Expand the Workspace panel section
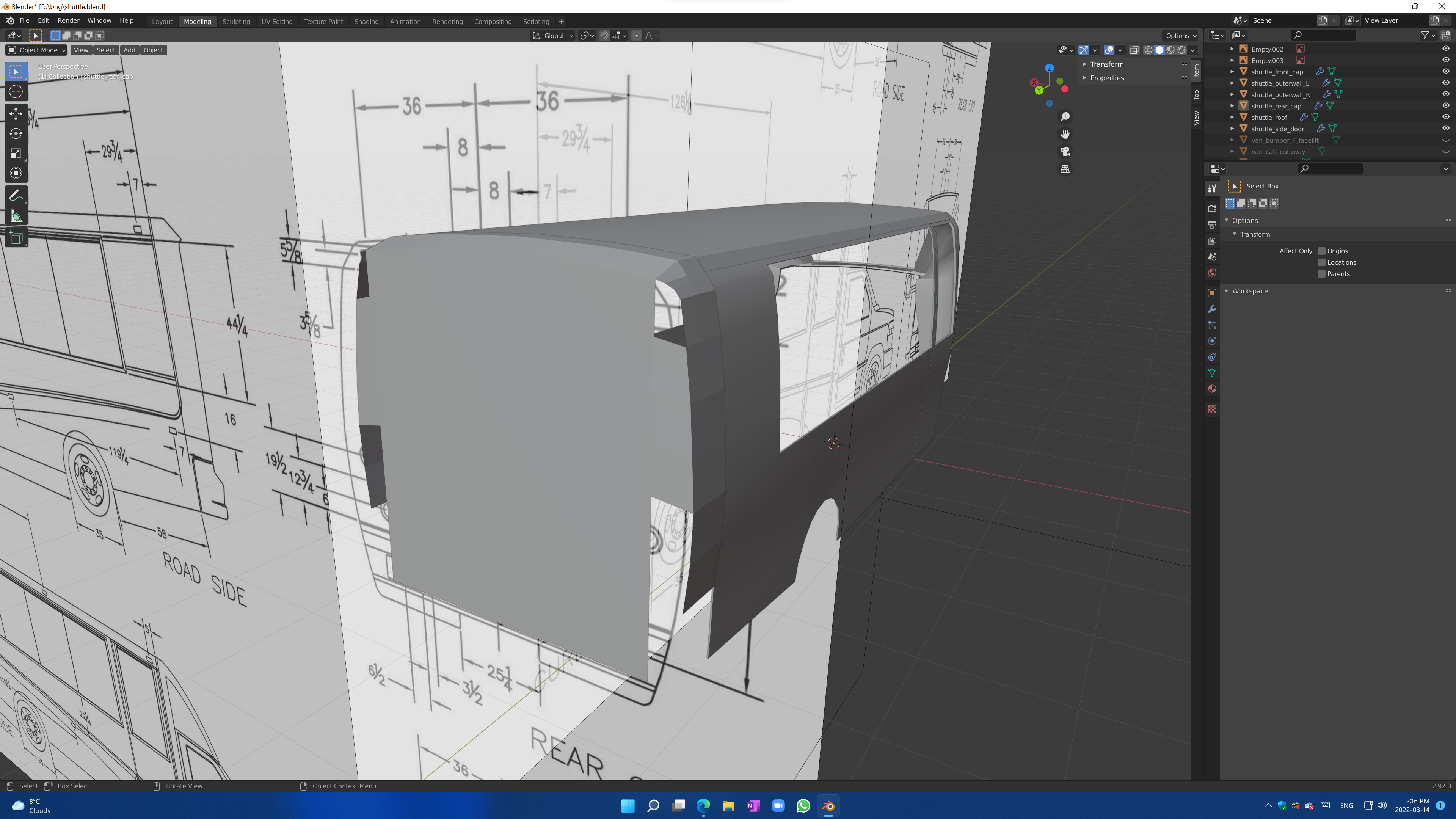Viewport: 1456px width, 819px height. point(1250,291)
